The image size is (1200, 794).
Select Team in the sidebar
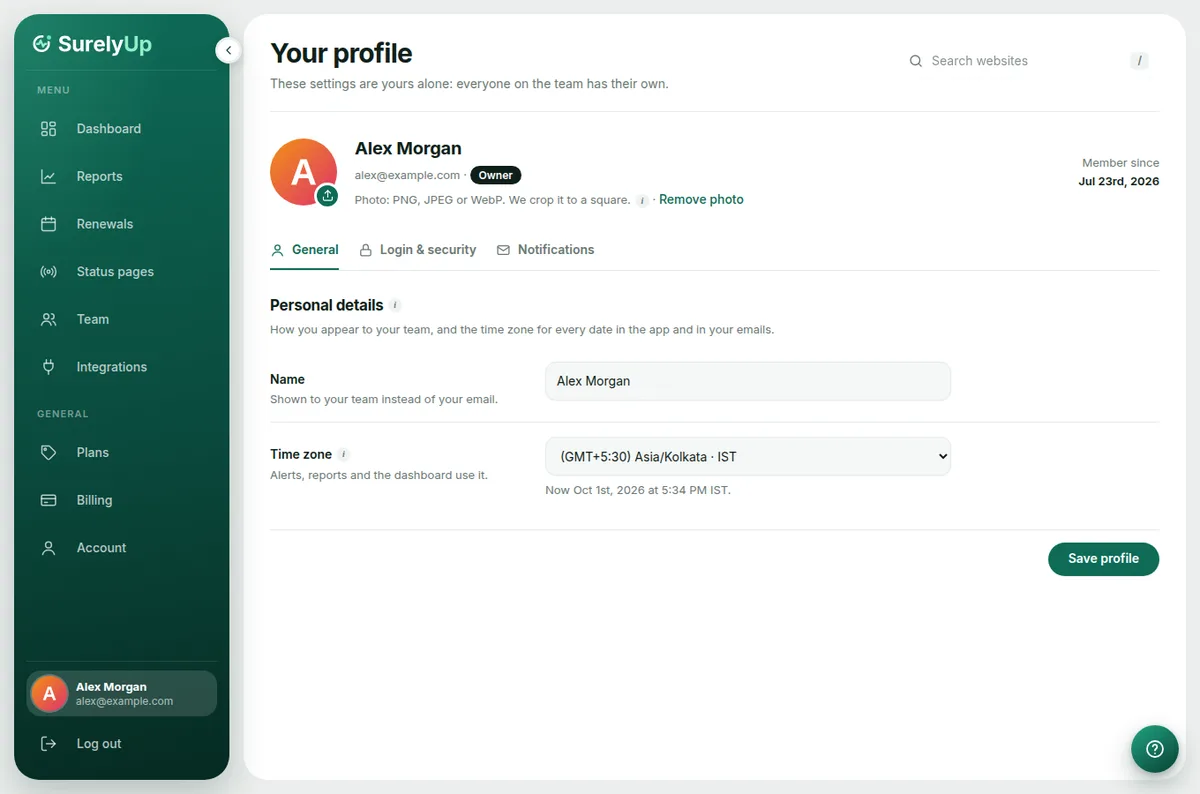coord(122,320)
